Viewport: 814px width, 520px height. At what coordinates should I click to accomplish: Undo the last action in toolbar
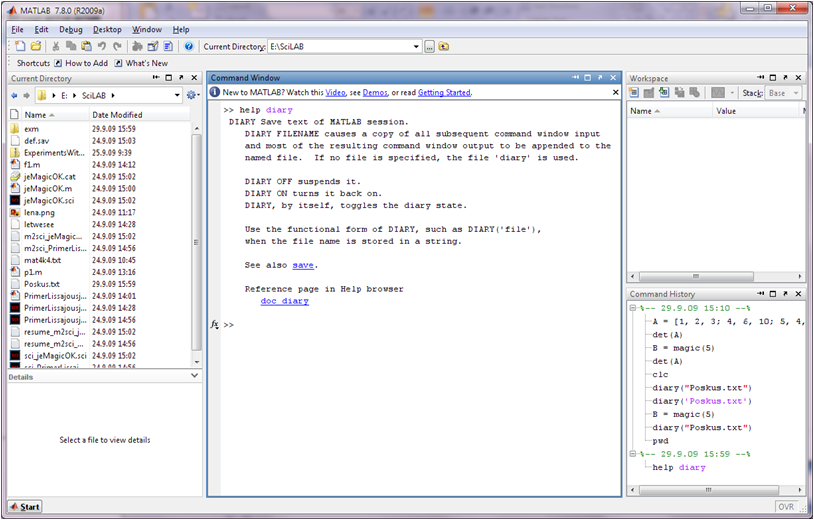coord(102,46)
